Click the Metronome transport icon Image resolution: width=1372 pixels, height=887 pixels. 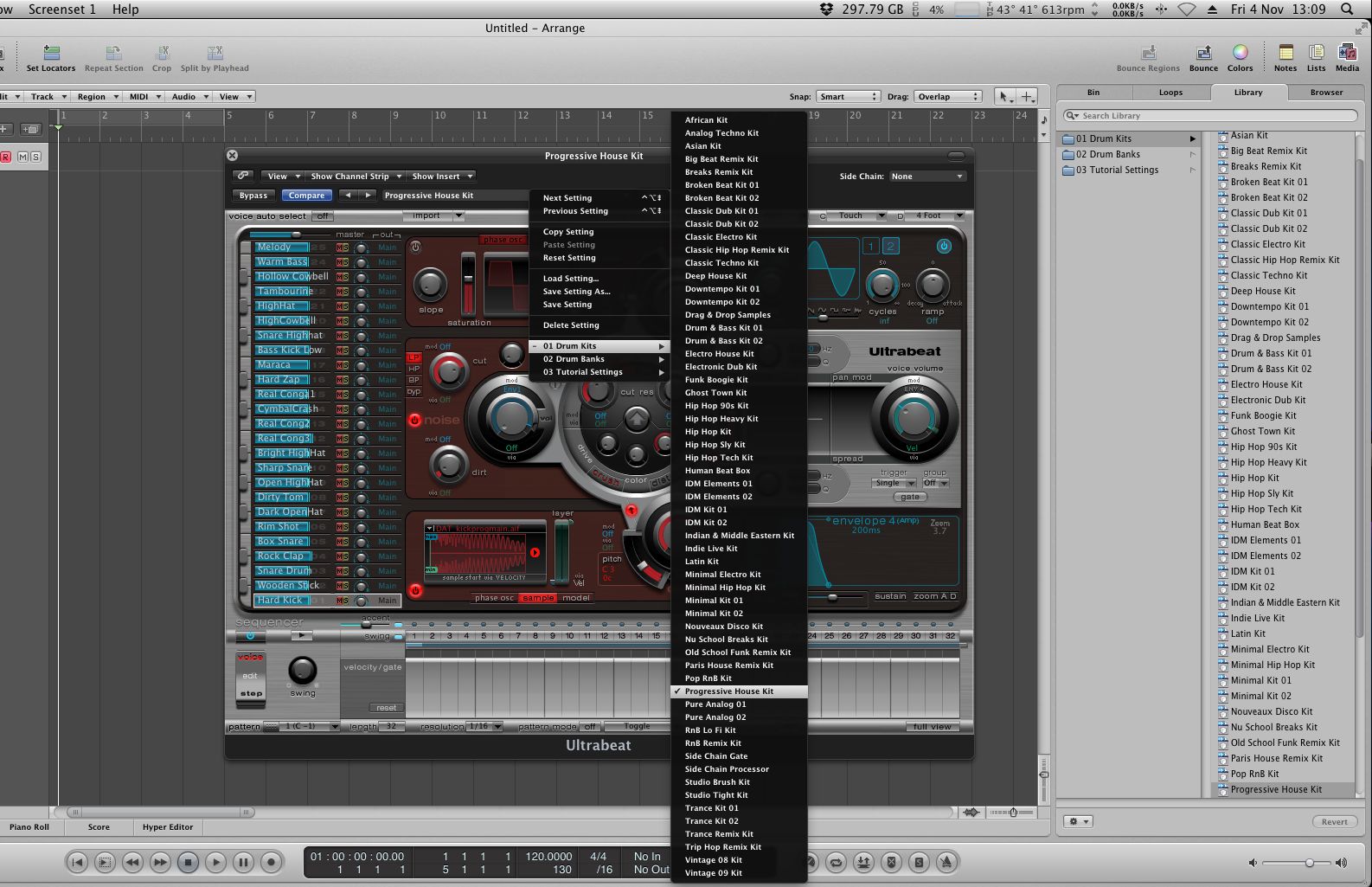point(946,862)
